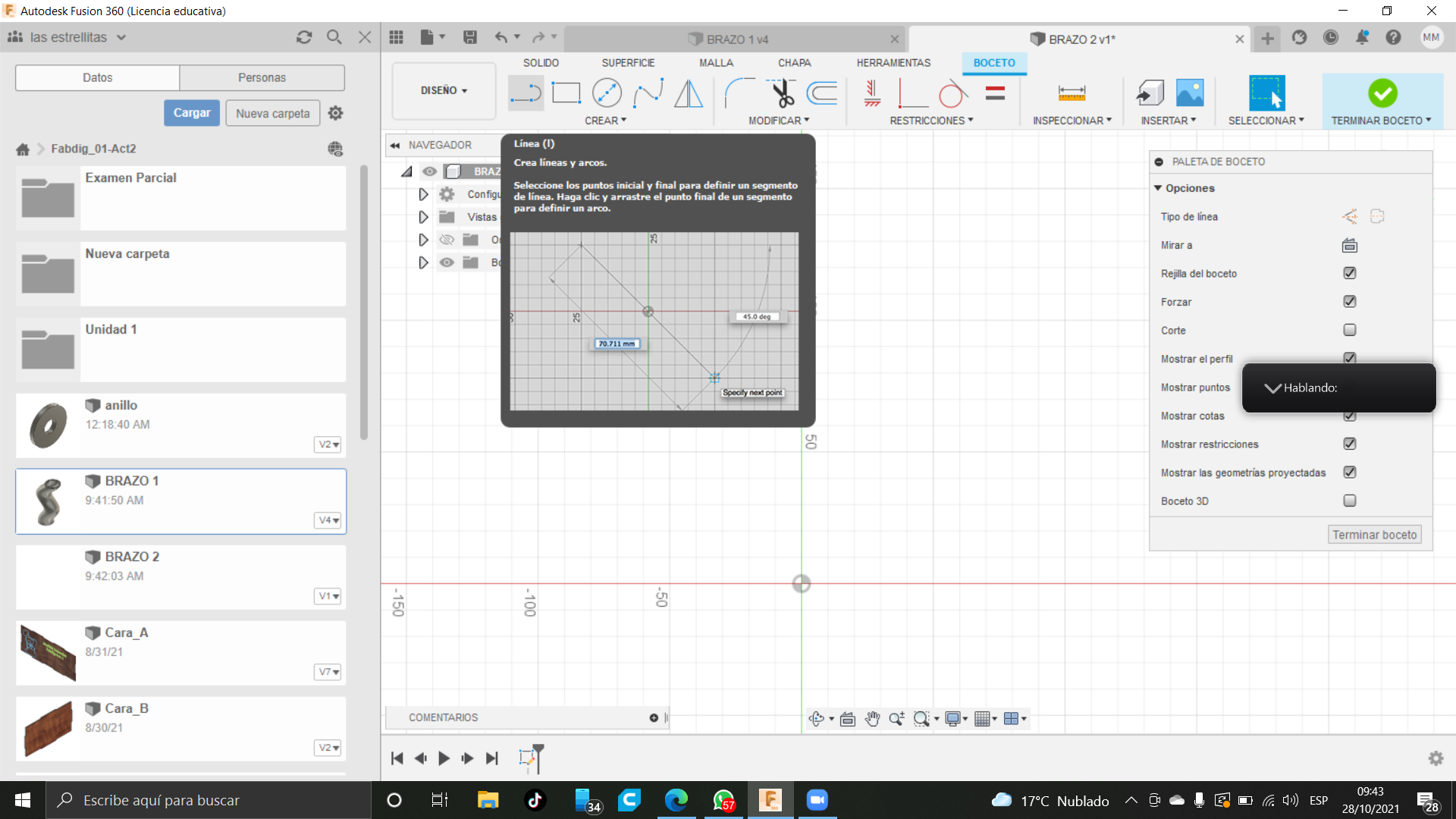This screenshot has height=819, width=1456.
Task: Select the center diameter circle tool
Action: coord(607,93)
